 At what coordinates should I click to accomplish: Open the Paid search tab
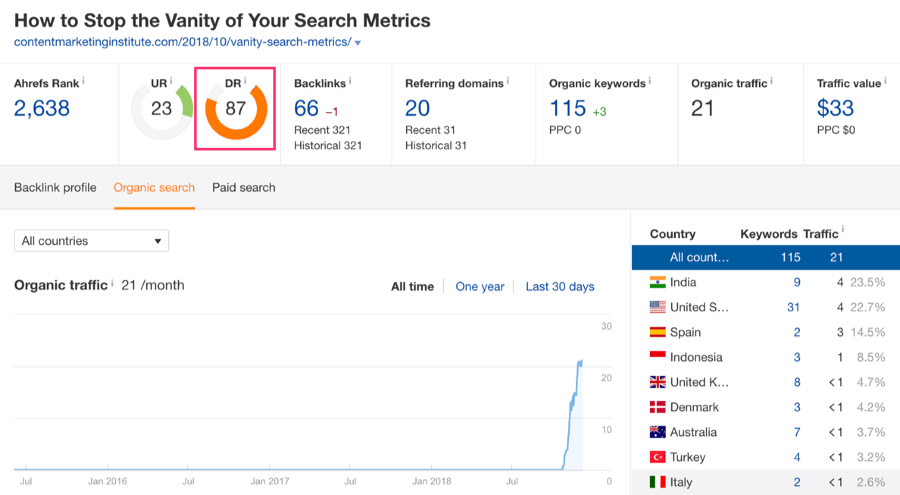243,188
